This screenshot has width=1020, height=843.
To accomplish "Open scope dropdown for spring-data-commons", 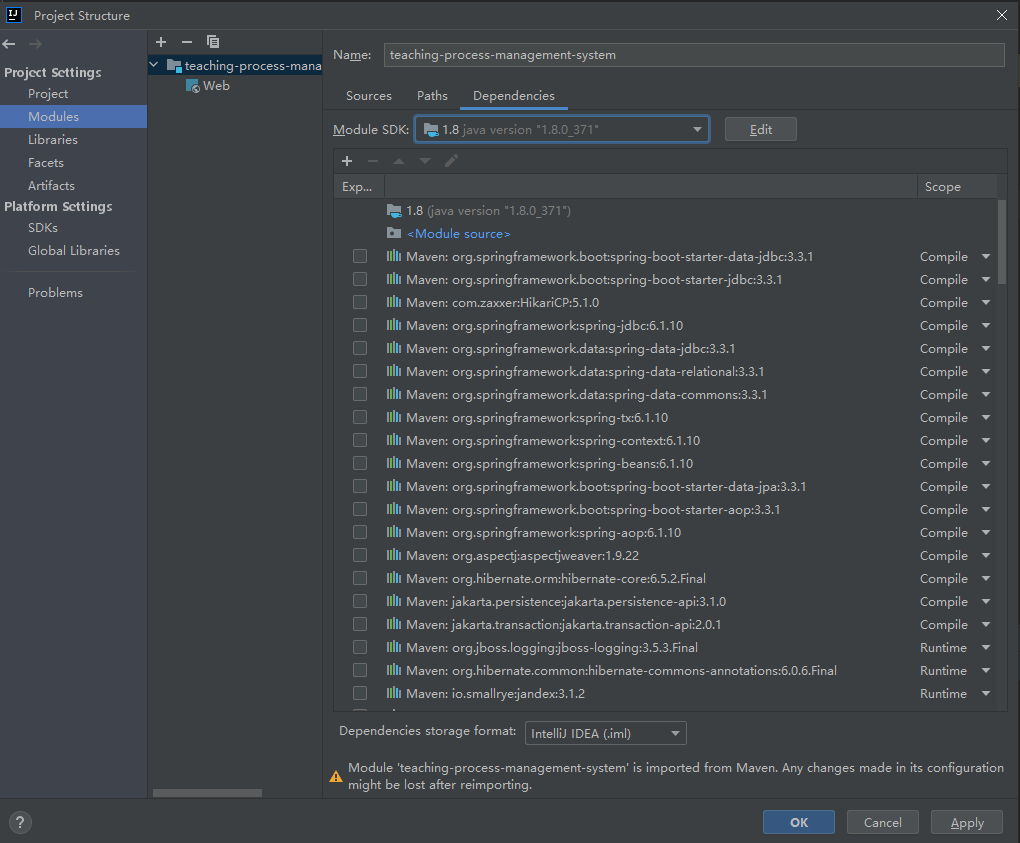I will pos(986,394).
